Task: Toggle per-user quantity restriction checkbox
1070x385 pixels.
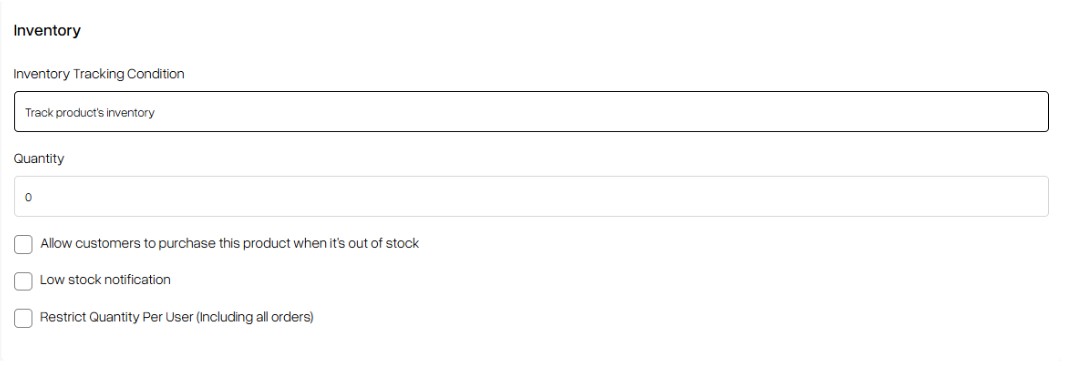Action: point(23,318)
